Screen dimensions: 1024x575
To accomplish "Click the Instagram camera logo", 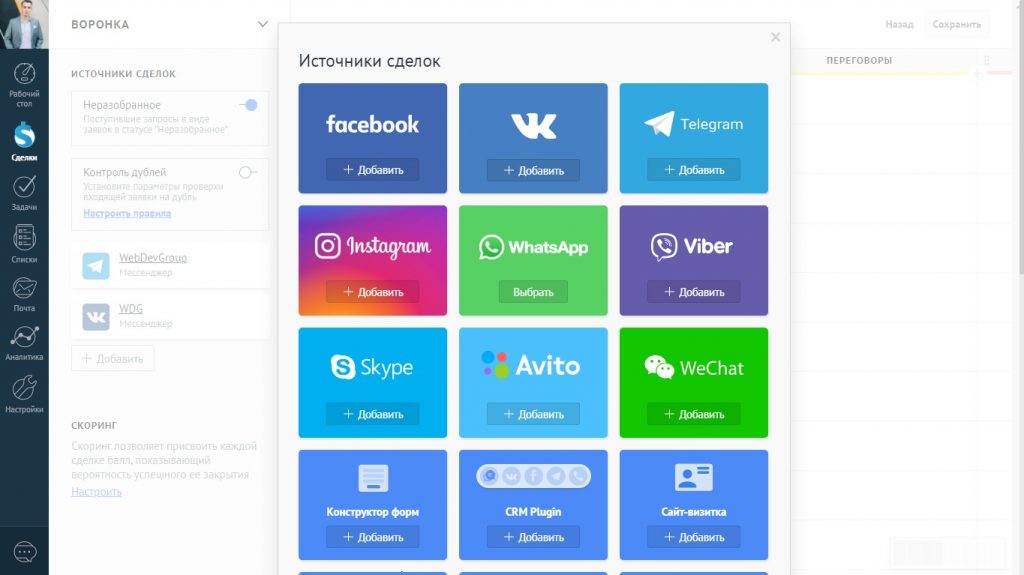I will tap(327, 246).
